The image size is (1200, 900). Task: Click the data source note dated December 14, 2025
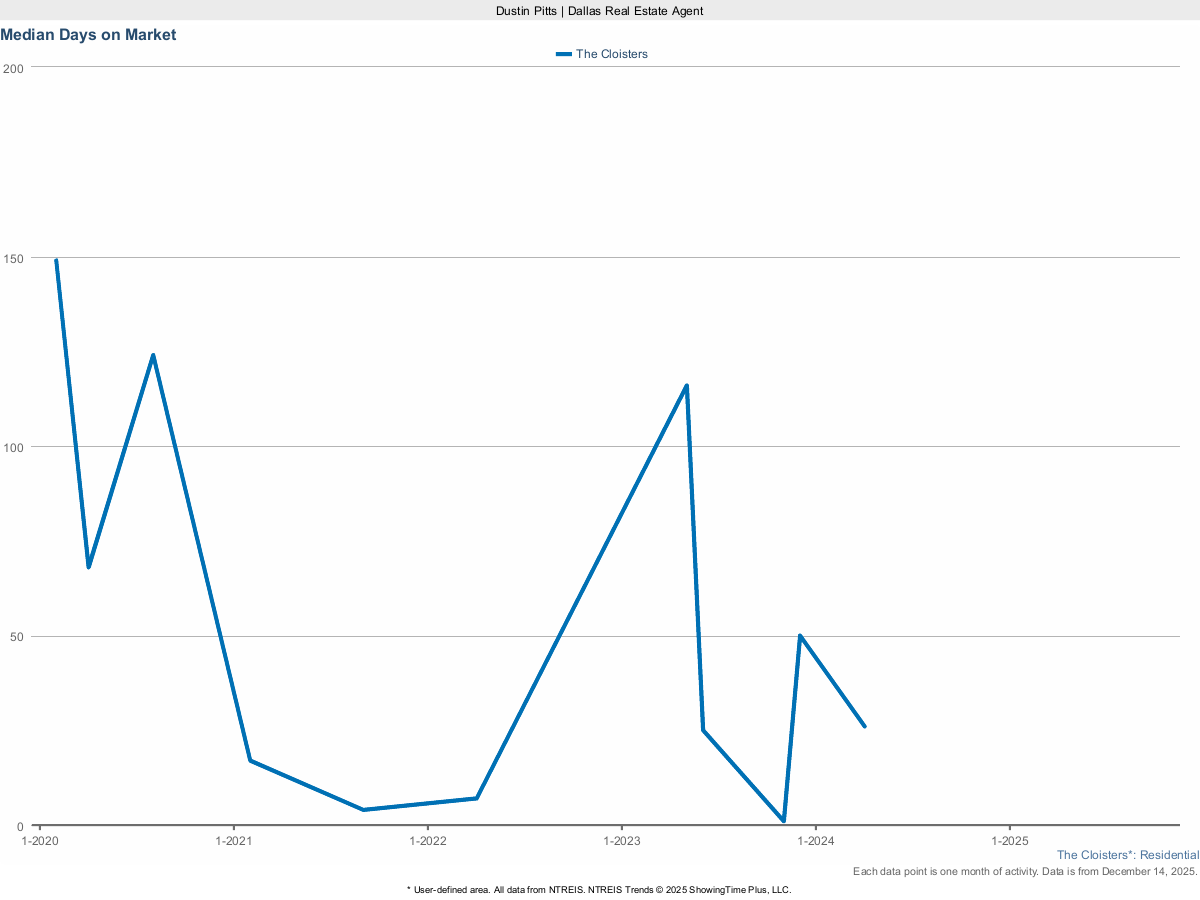pos(1023,871)
